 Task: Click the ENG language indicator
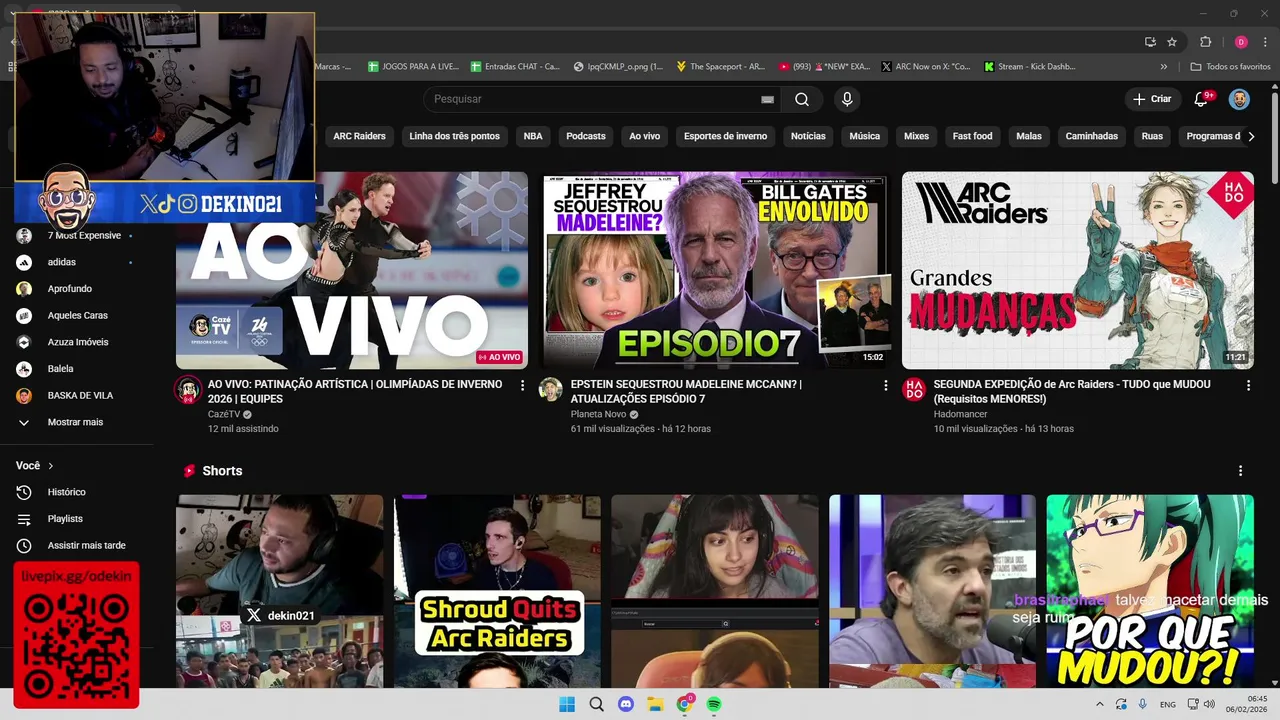coord(1168,705)
